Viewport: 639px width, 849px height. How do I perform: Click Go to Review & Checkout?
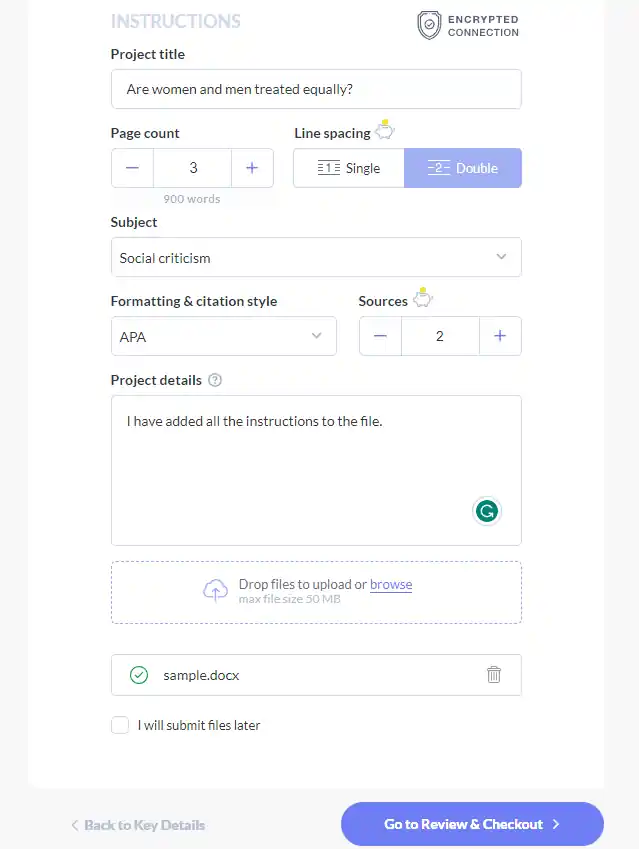[x=471, y=824]
